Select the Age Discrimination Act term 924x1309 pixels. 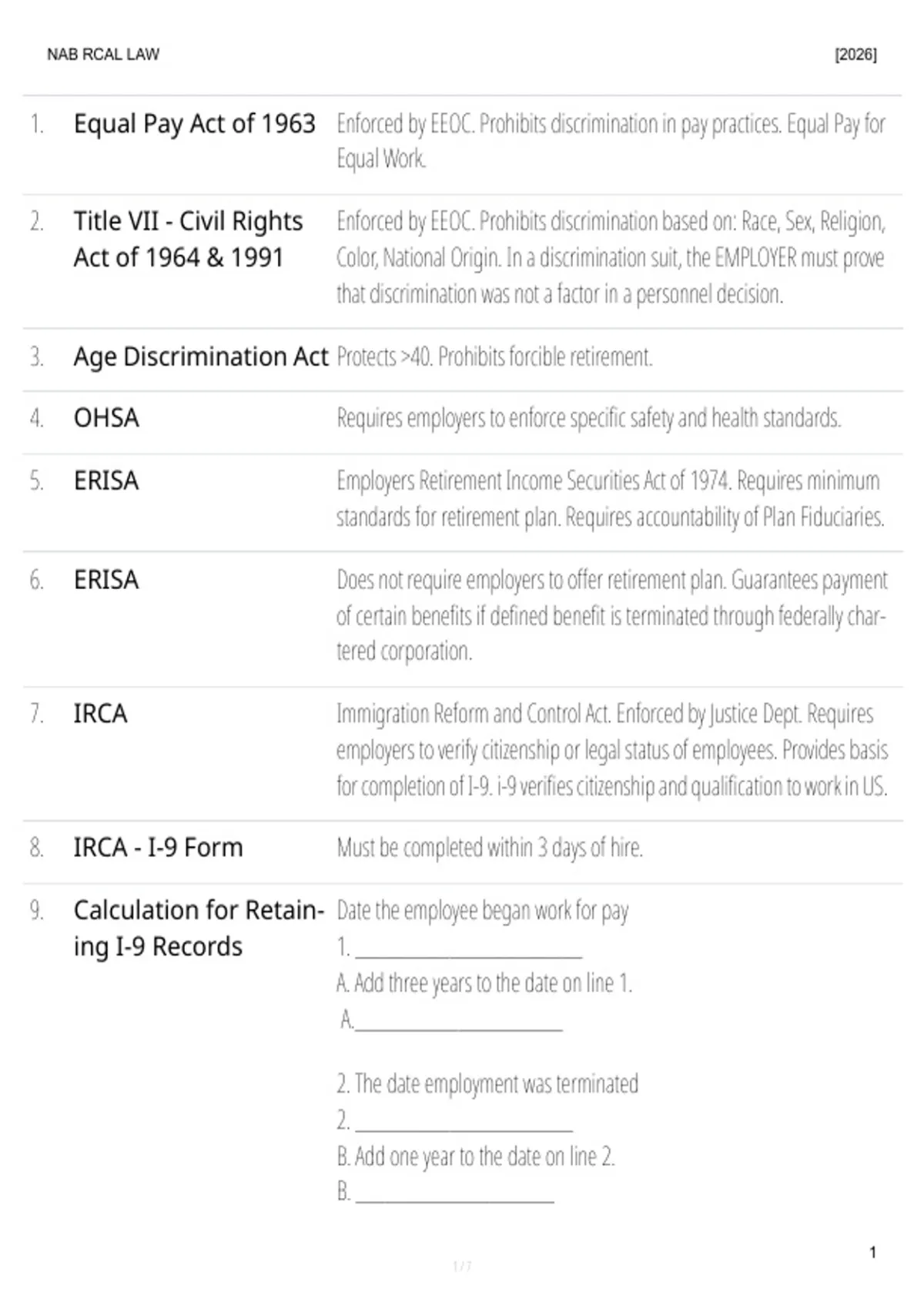201,357
